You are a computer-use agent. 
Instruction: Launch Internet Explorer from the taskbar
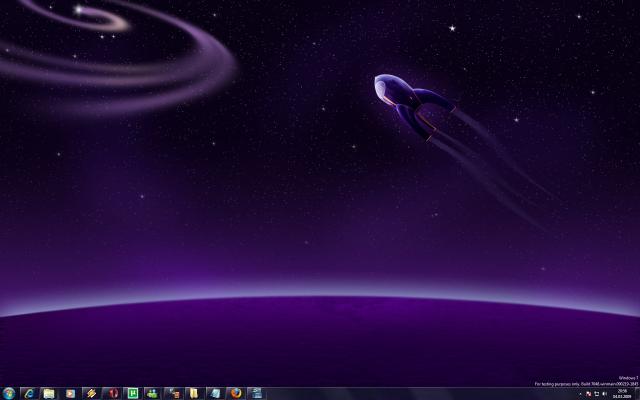pyautogui.click(x=29, y=393)
